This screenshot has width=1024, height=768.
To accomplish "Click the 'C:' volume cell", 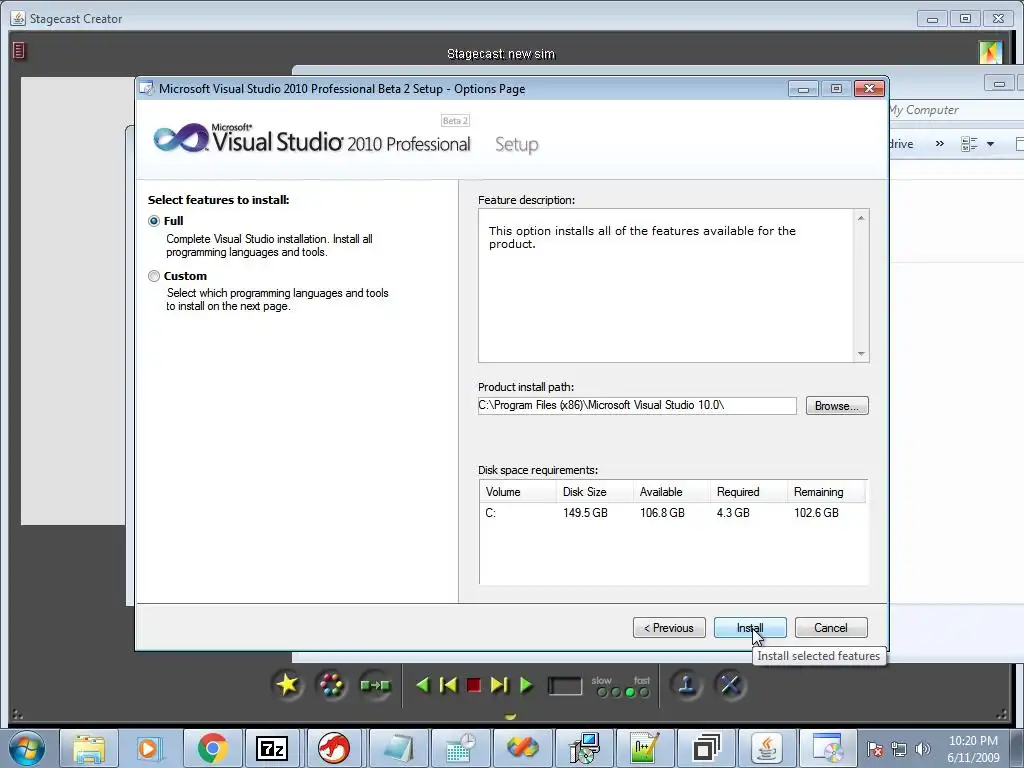I will 490,513.
